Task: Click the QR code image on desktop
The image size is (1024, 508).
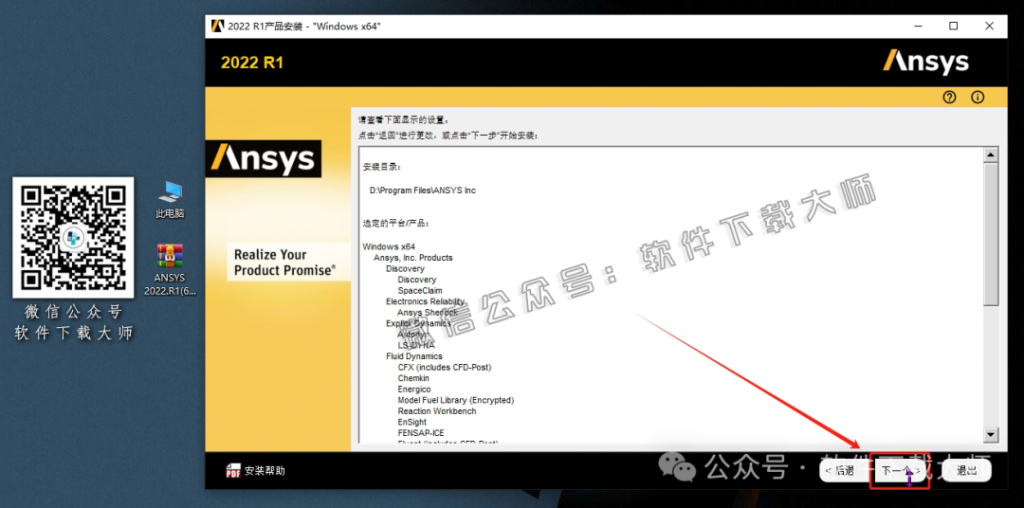Action: pos(73,238)
